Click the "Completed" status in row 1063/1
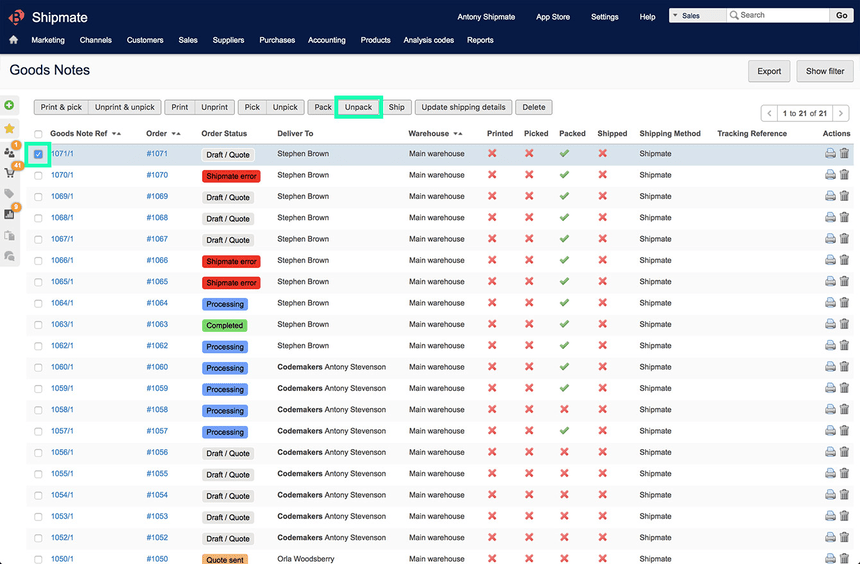This screenshot has width=860, height=564. (224, 325)
